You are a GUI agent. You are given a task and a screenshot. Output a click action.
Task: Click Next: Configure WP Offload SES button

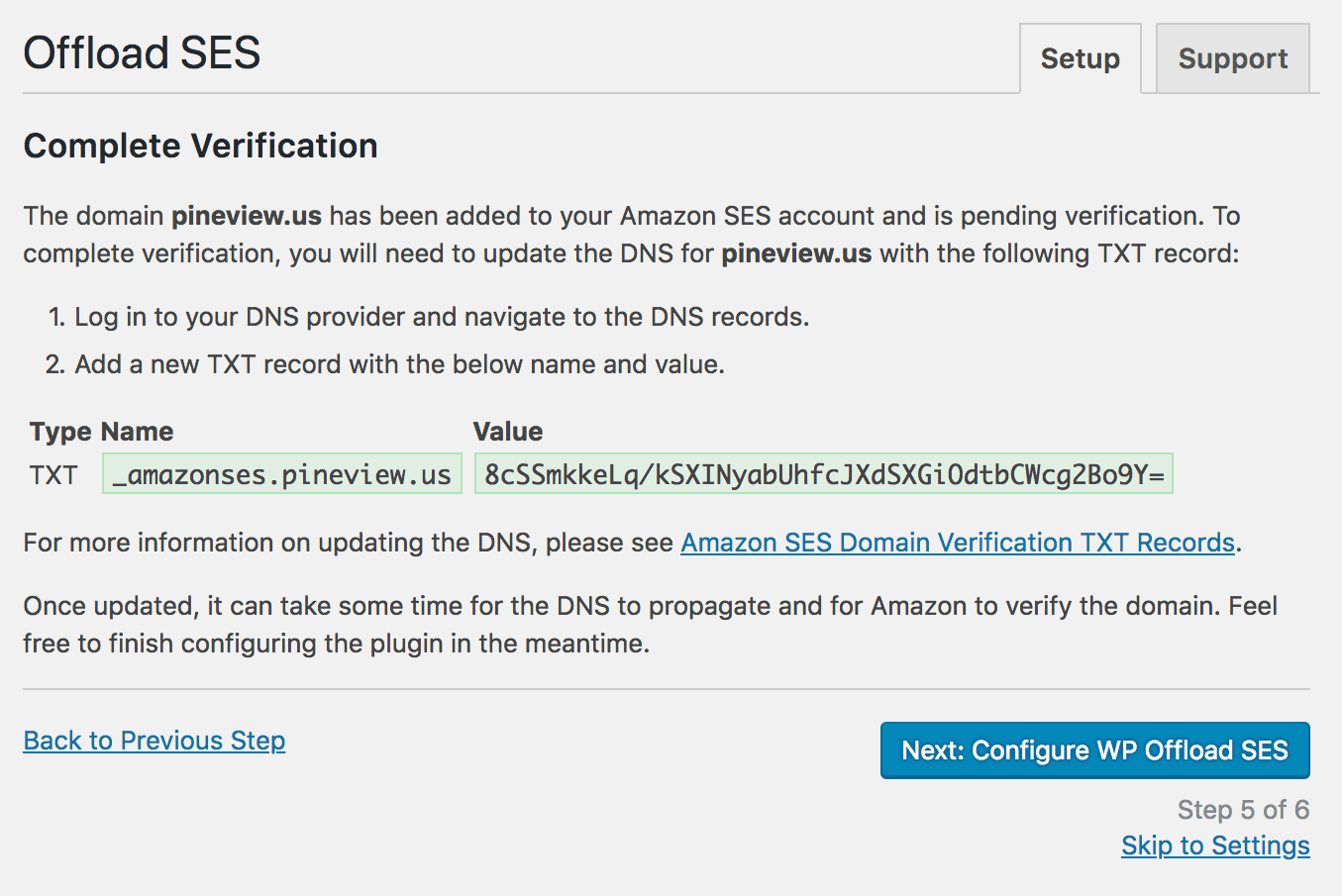coord(1094,750)
